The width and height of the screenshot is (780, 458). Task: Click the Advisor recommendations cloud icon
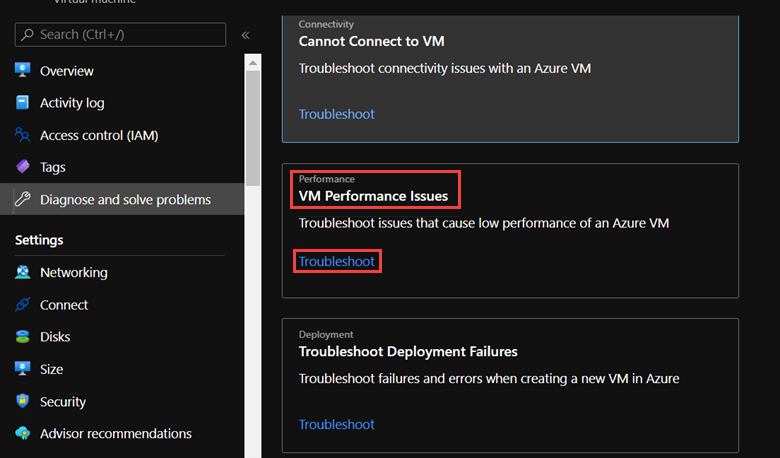point(23,434)
